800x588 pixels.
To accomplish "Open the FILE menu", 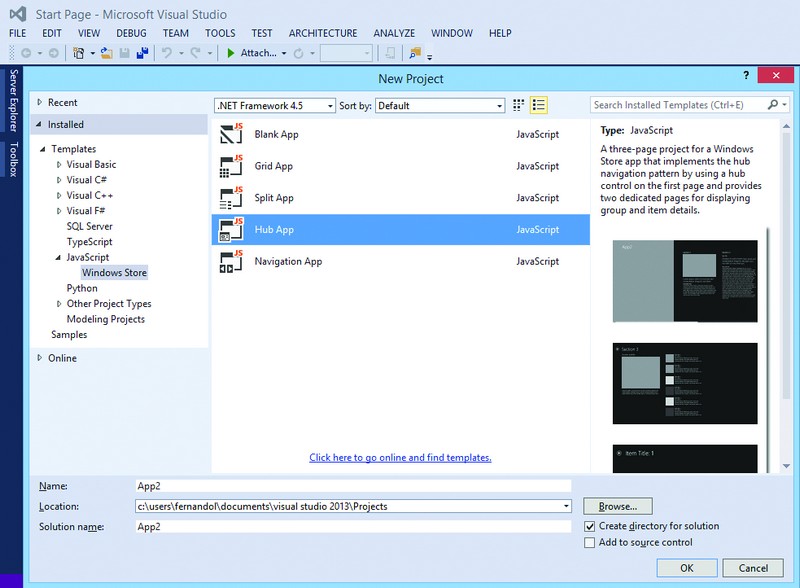I will pos(17,33).
